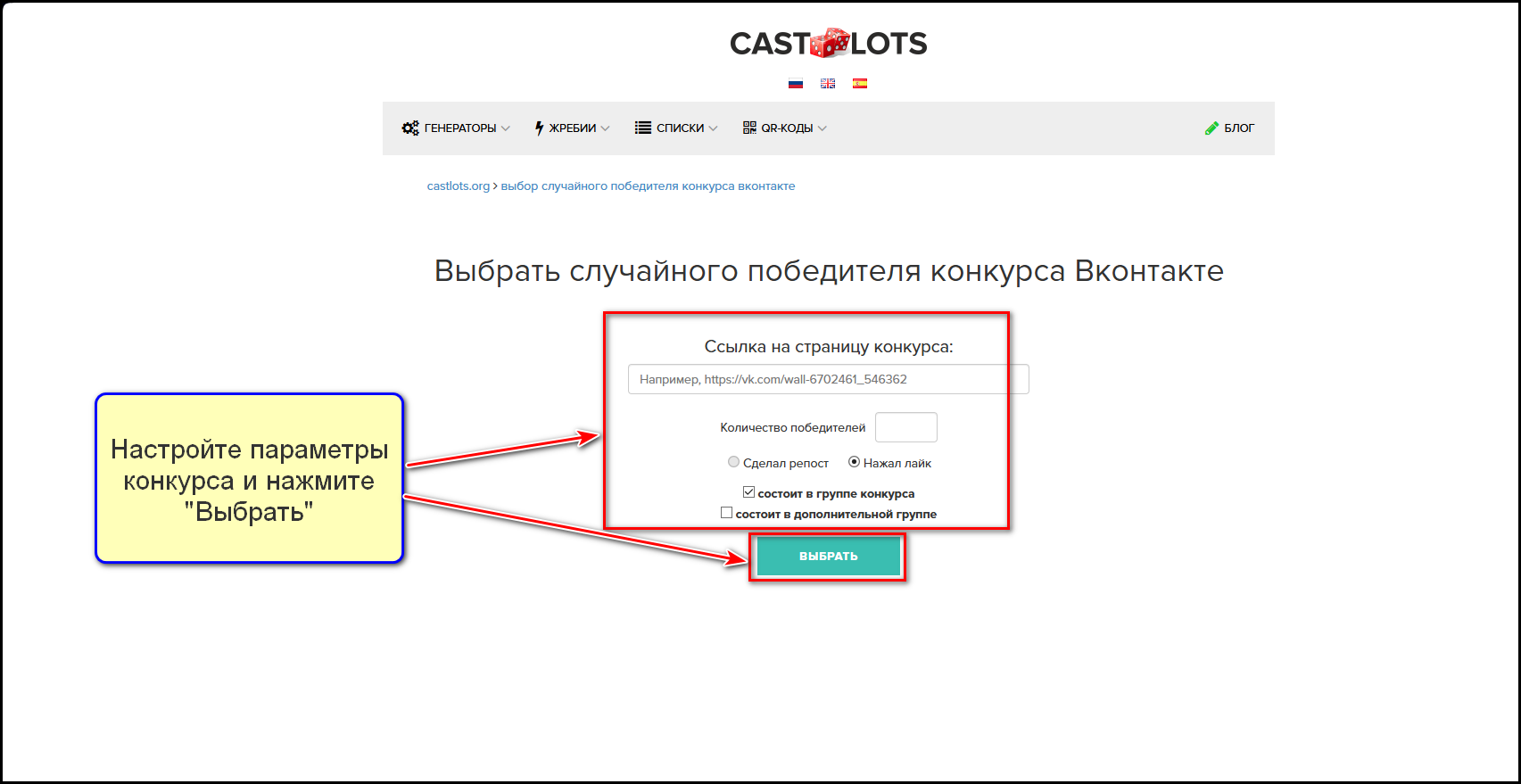
Task: Select the 'Сделал репост' radio button
Action: [733, 462]
